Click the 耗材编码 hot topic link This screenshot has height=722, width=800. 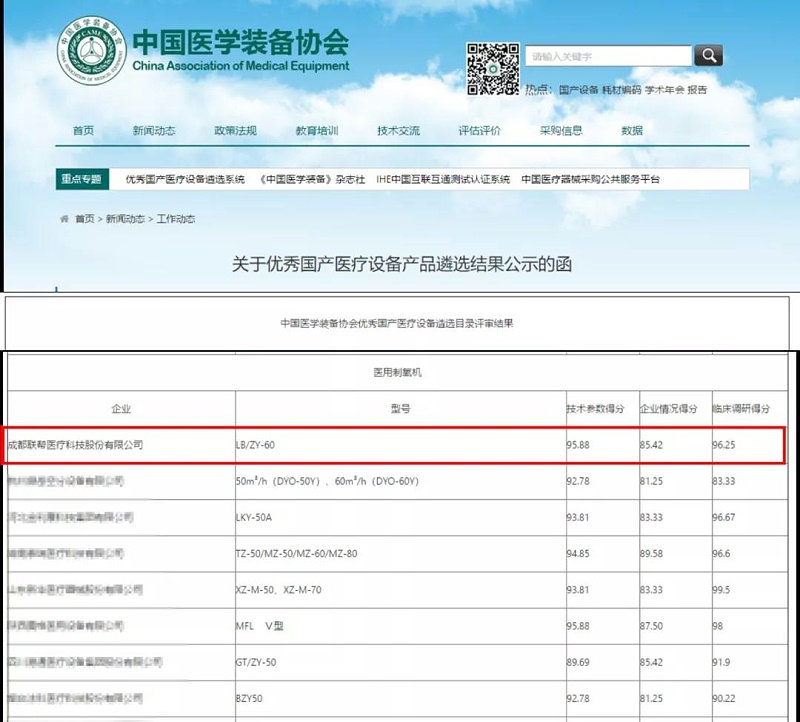621,90
